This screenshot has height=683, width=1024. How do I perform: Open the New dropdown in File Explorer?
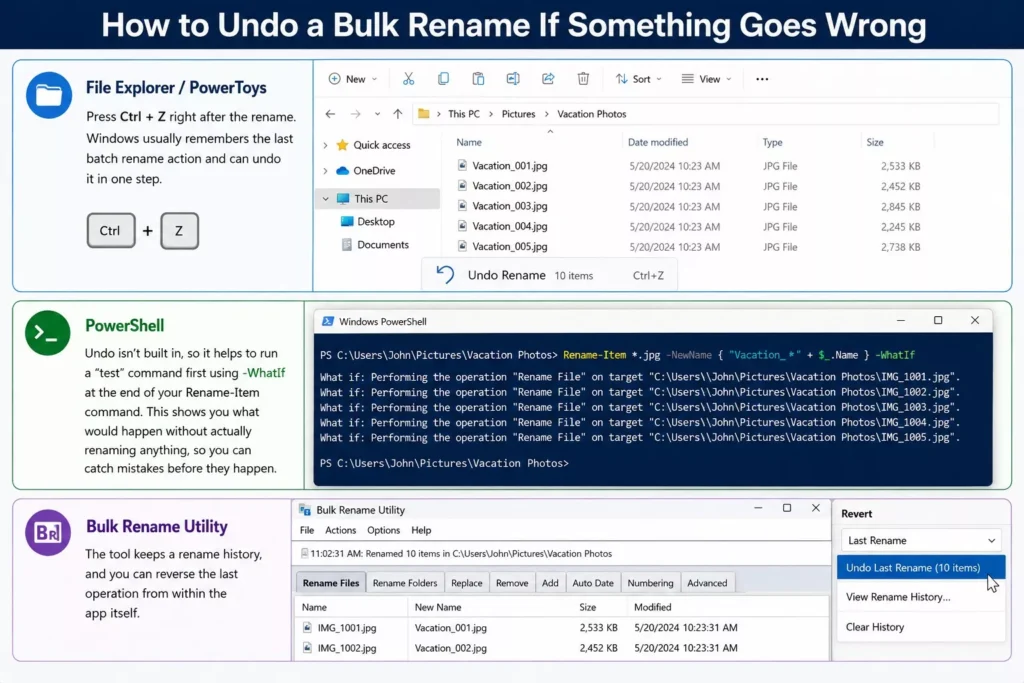coord(353,79)
